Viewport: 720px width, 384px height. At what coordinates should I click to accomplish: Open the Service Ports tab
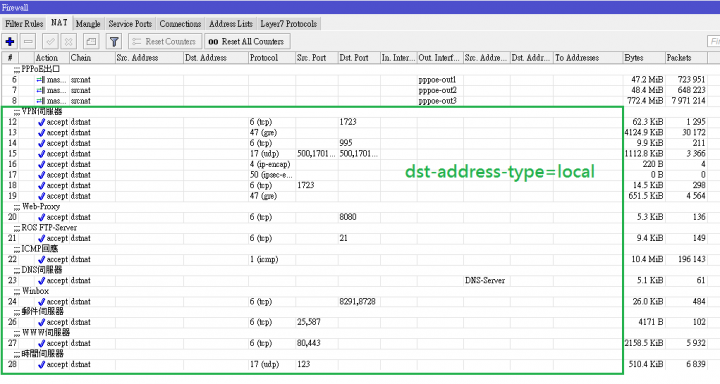coord(130,23)
